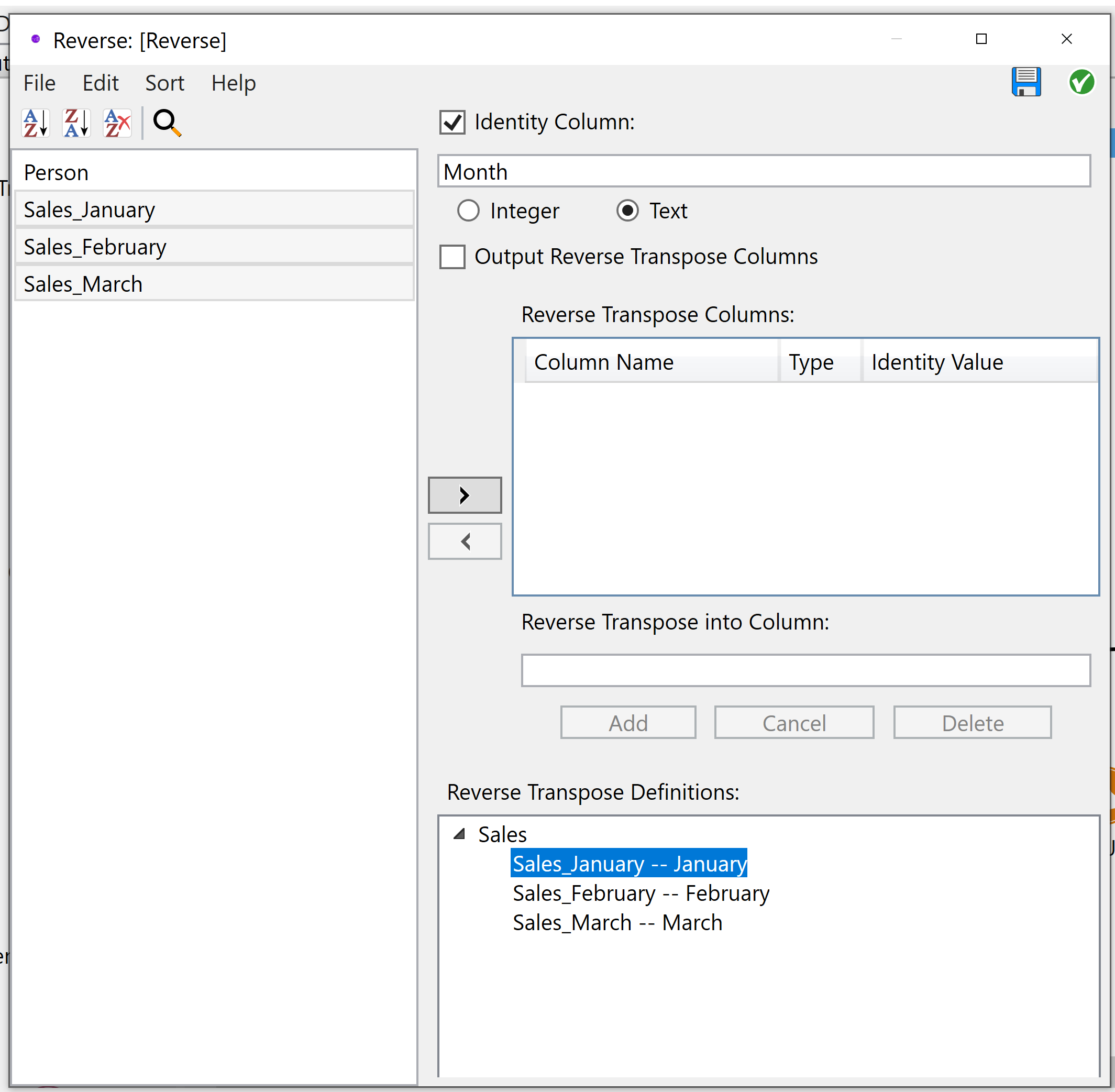Click the Month identity column field
Screen dimensions: 1115x1092
click(764, 171)
